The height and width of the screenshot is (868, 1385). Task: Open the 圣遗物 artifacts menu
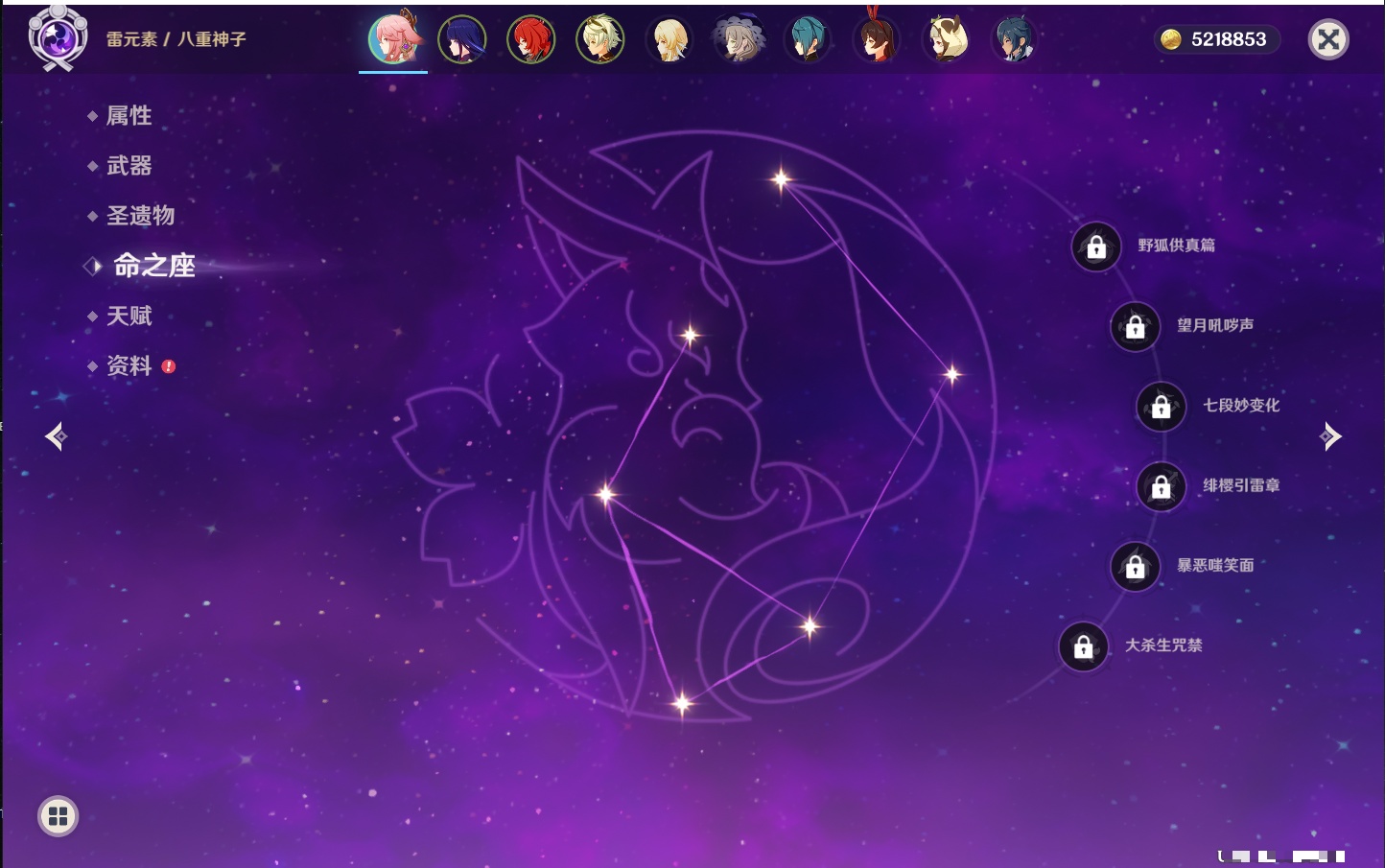point(140,216)
